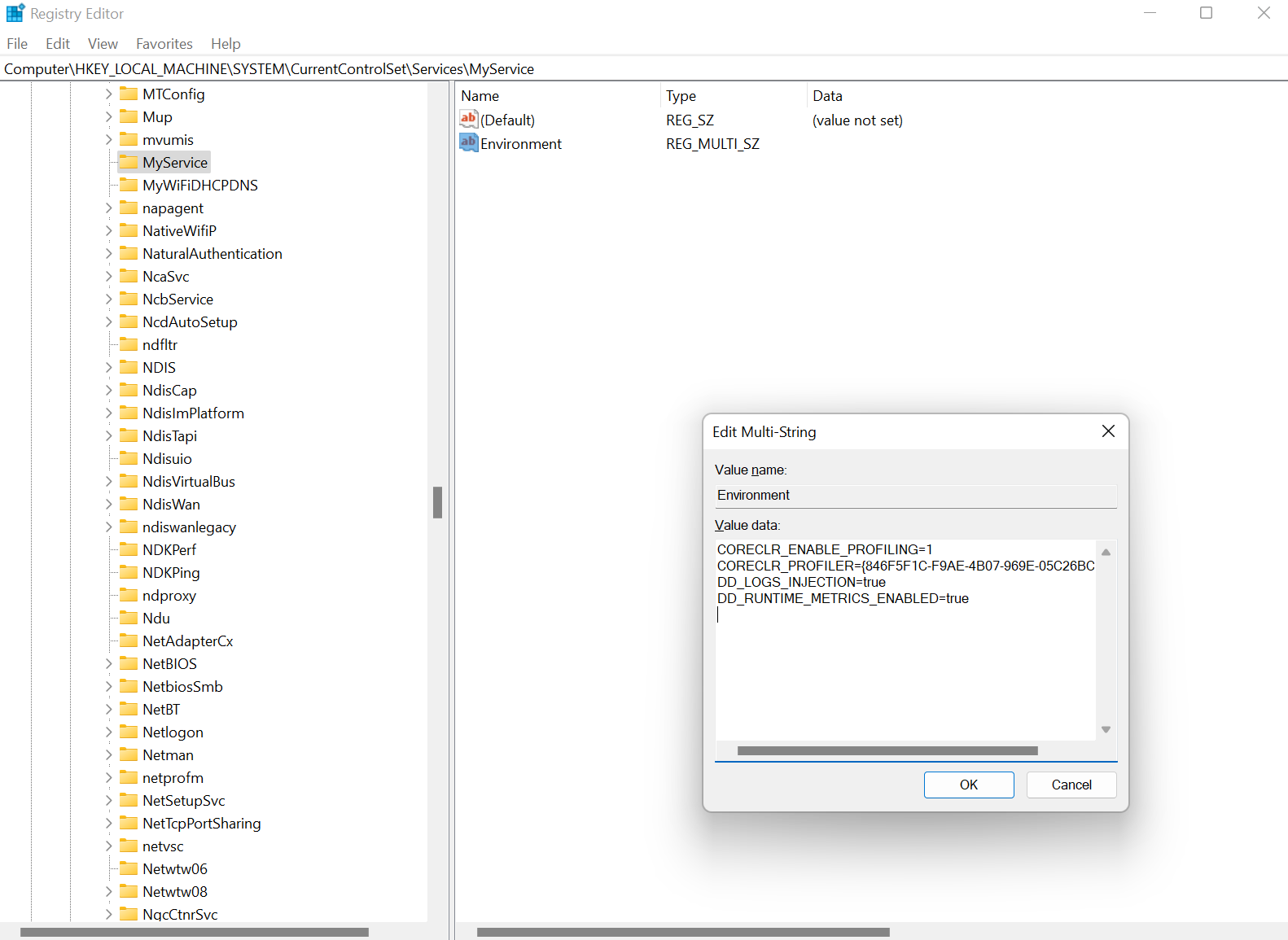Confirm the multi-string edit with OK
Image resolution: width=1288 pixels, height=940 pixels.
point(969,785)
